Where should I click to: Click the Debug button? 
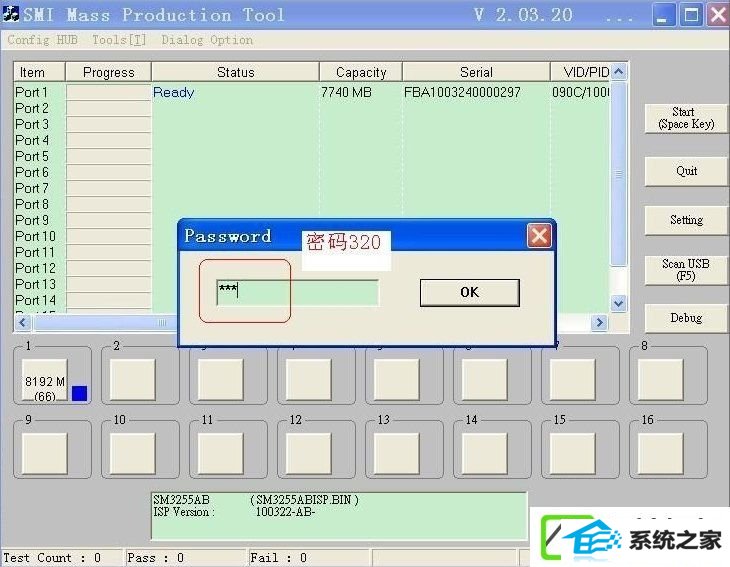pyautogui.click(x=686, y=318)
